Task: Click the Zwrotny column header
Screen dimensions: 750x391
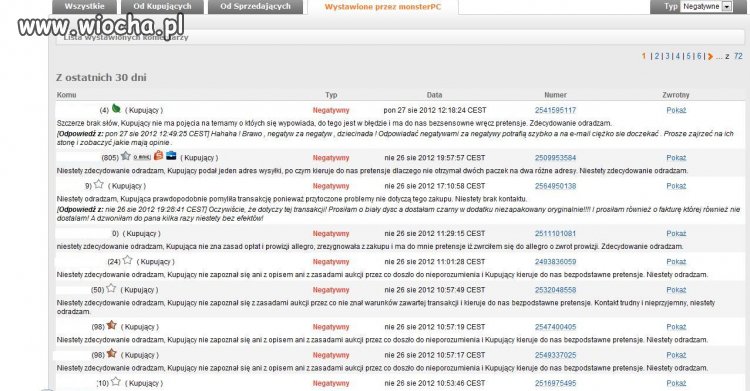Action: click(676, 95)
